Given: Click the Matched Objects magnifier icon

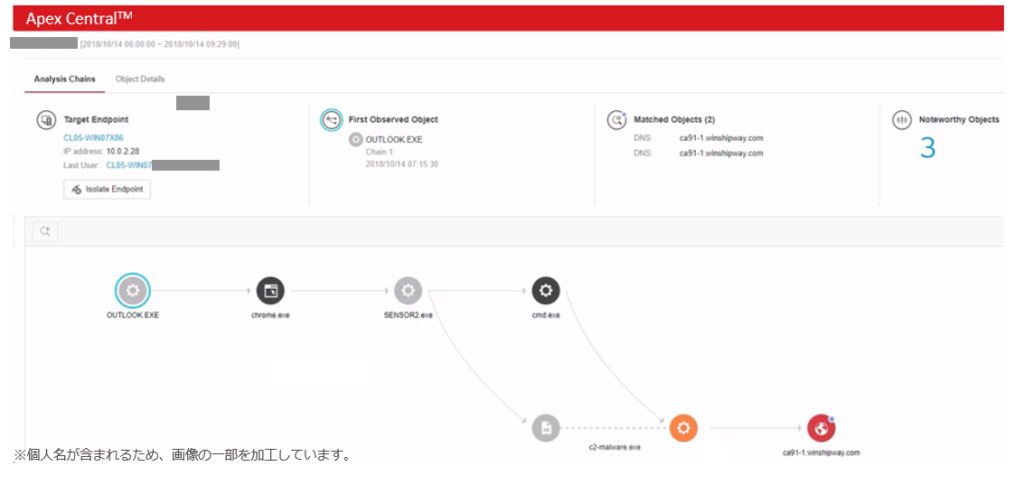Looking at the screenshot, I should [616, 120].
